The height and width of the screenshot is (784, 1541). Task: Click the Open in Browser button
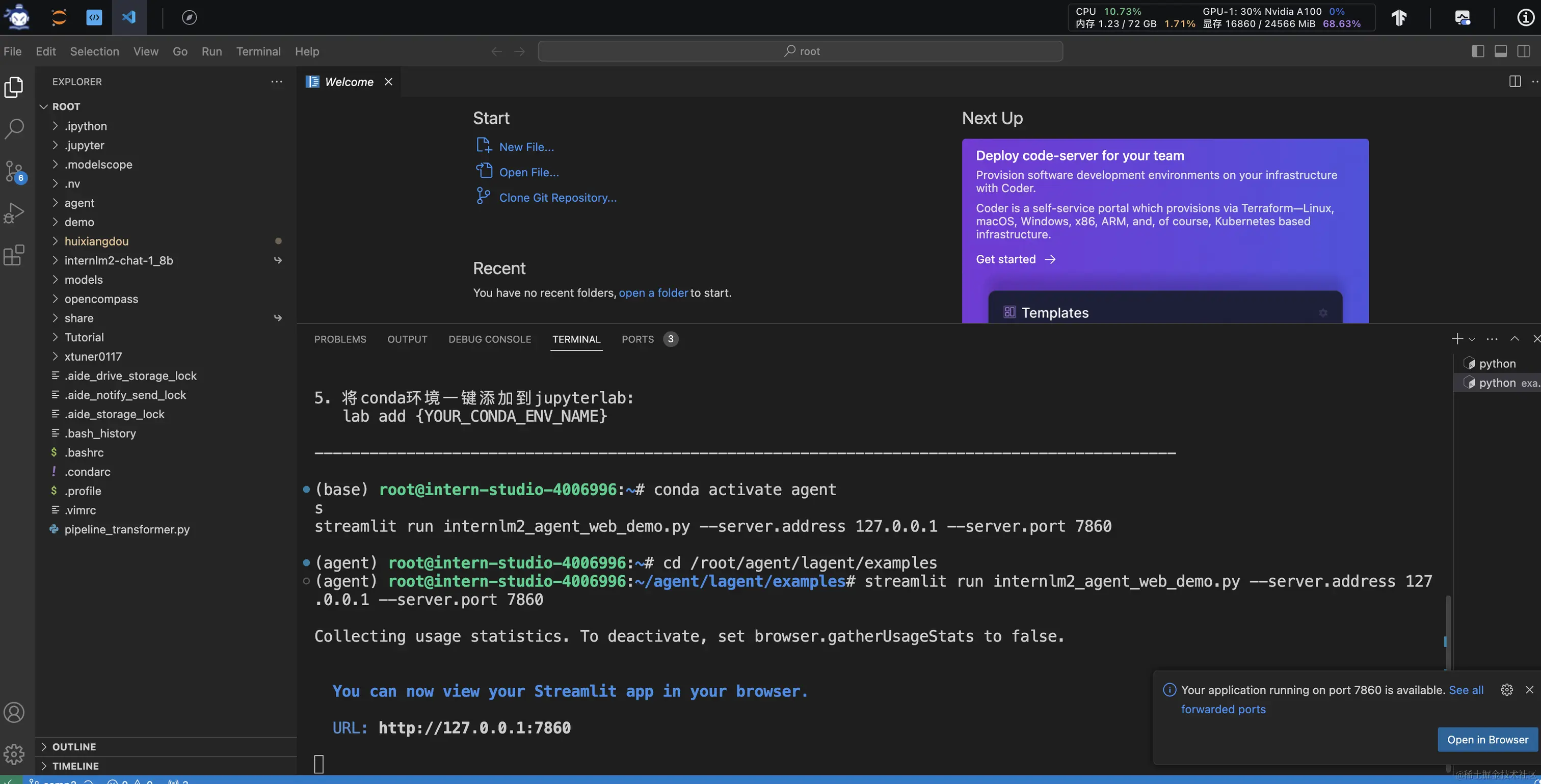pos(1487,739)
